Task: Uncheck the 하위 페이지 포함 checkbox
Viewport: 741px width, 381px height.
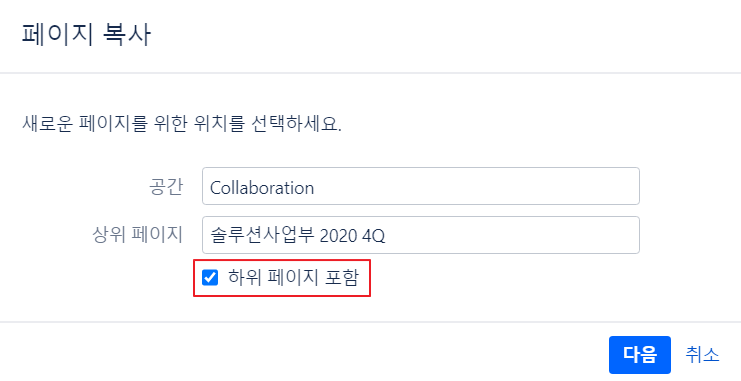Action: click(210, 277)
